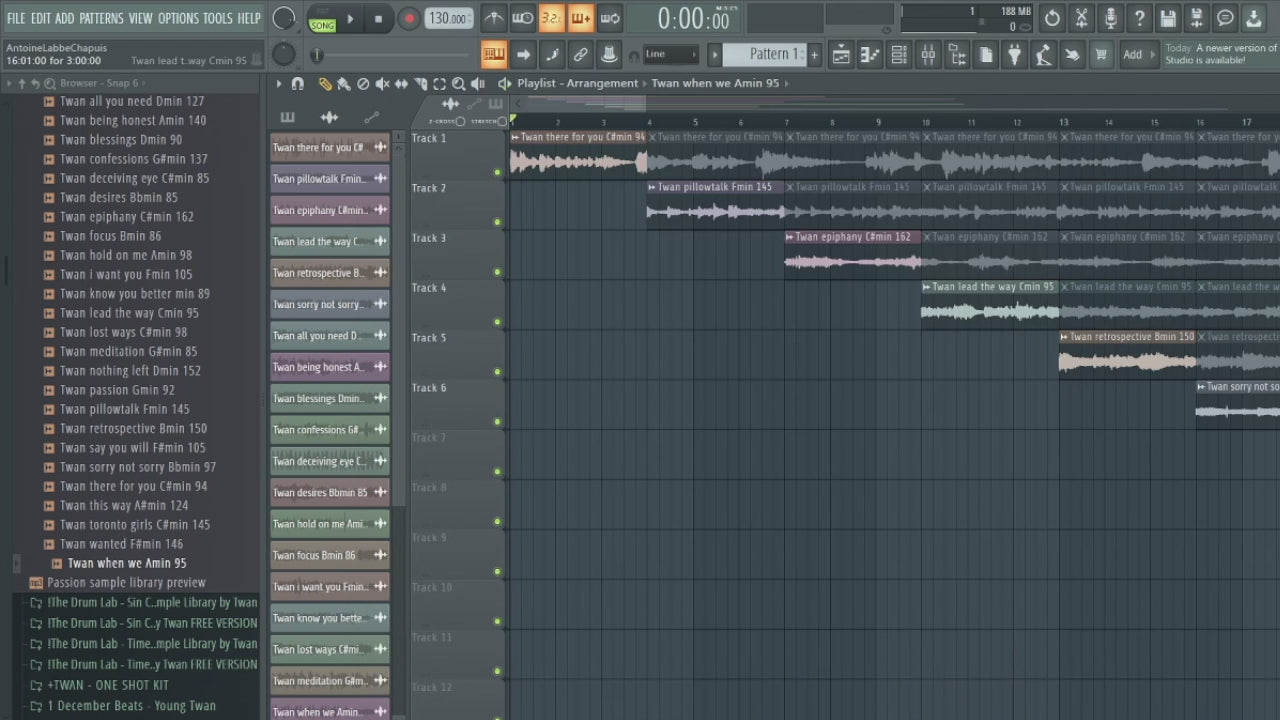Select the Draw pencil tool in playlist
This screenshot has width=1280, height=720.
[x=325, y=84]
